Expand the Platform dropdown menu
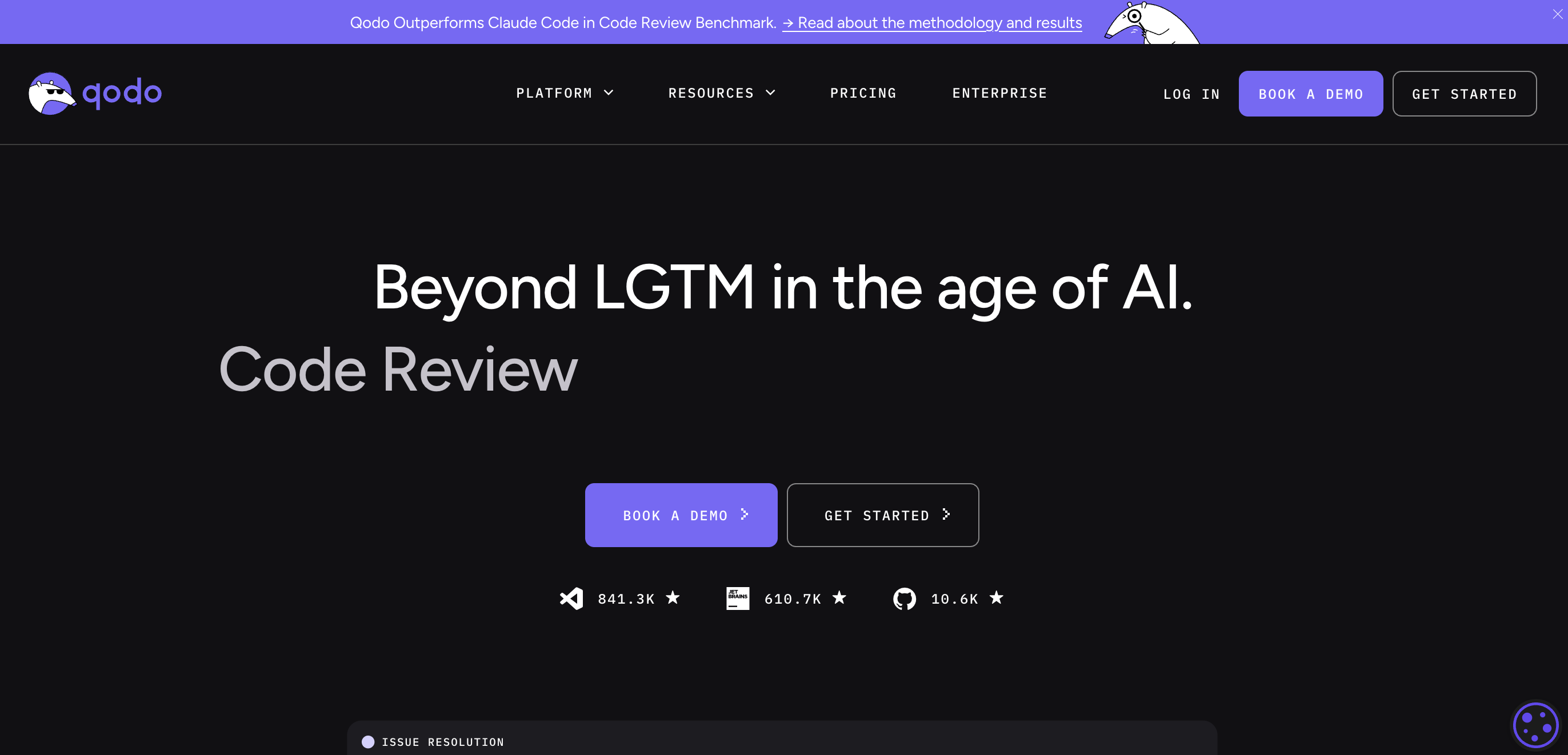1568x755 pixels. (x=554, y=93)
